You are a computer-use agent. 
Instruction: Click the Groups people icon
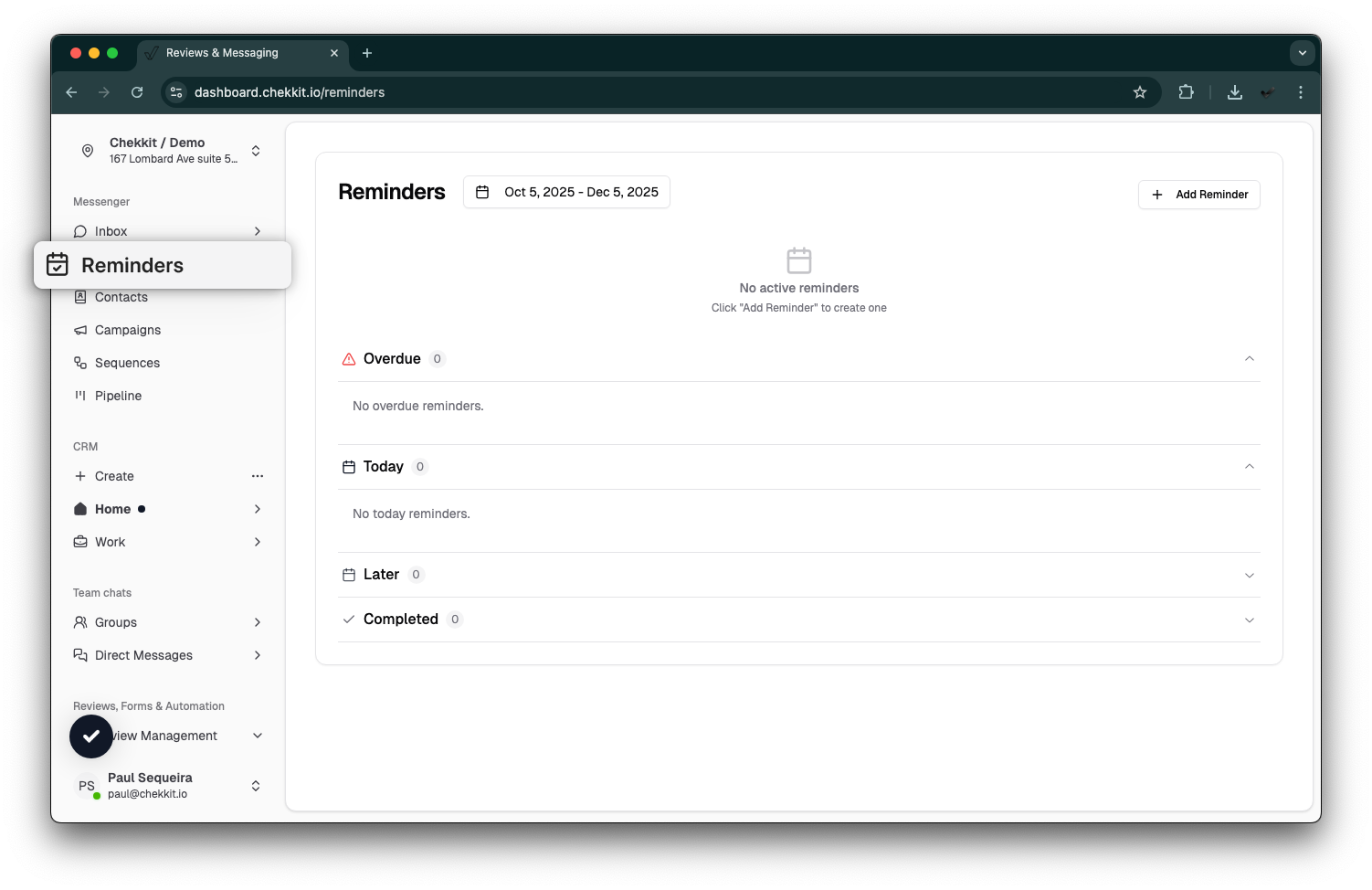tap(80, 622)
